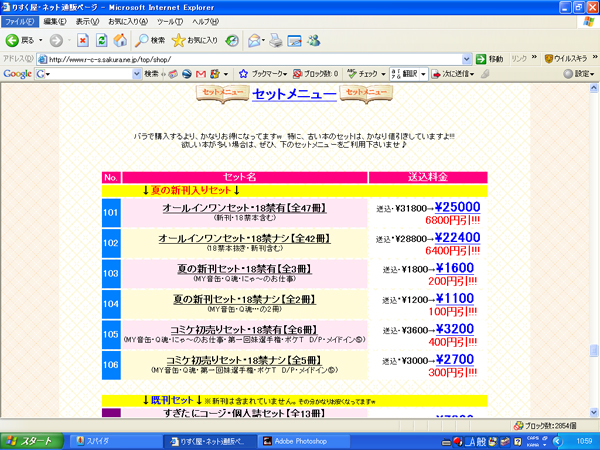Refresh the page with green arrows icon
Image resolution: width=600 pixels, height=450 pixels.
coord(101,40)
